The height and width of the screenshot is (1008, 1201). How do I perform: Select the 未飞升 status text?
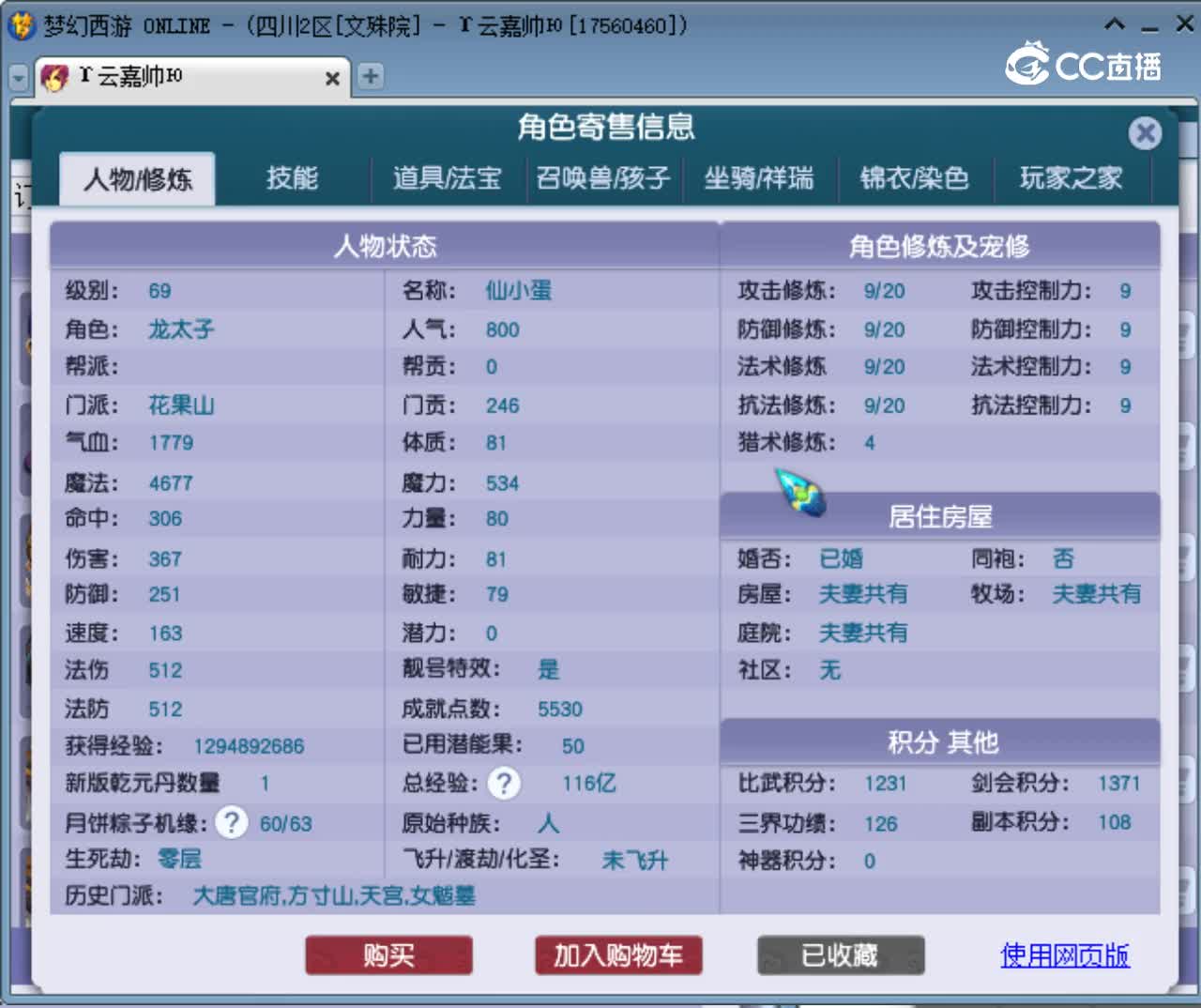coord(635,860)
